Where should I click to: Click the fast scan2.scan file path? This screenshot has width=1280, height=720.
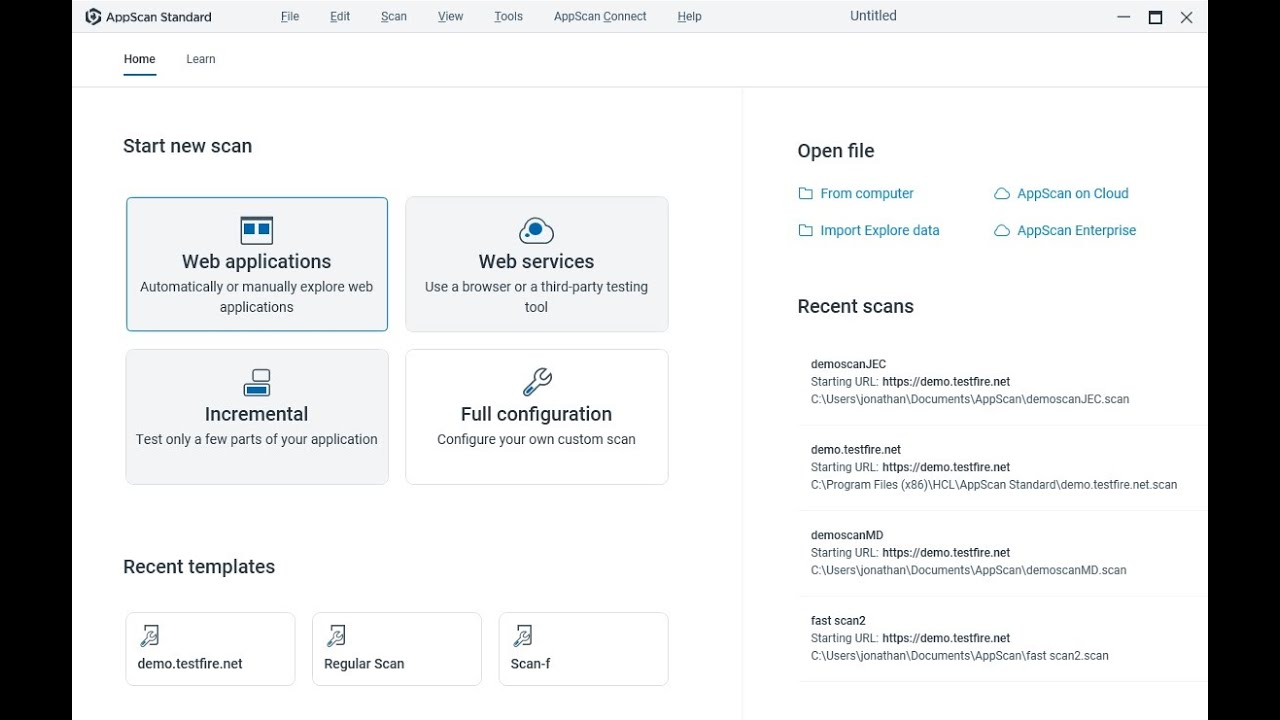coord(960,656)
